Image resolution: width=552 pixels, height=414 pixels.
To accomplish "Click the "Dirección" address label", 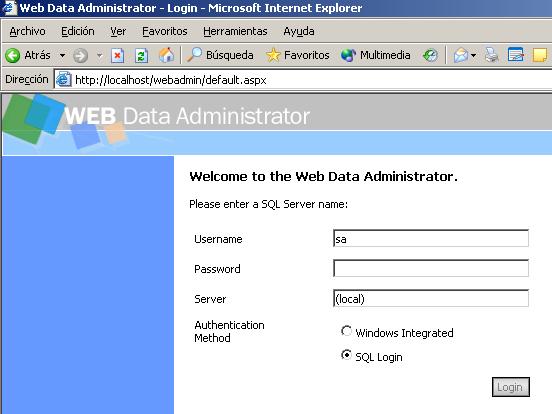I will 27,79.
